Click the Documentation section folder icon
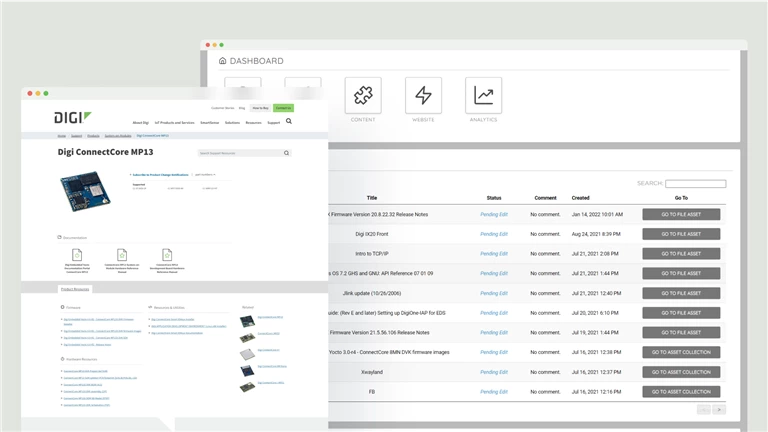This screenshot has height=432, width=768. (x=59, y=237)
